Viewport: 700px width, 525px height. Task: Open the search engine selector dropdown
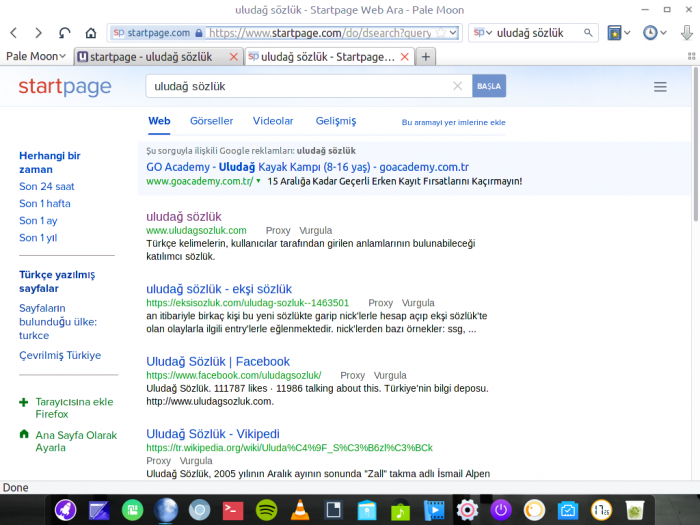point(483,33)
